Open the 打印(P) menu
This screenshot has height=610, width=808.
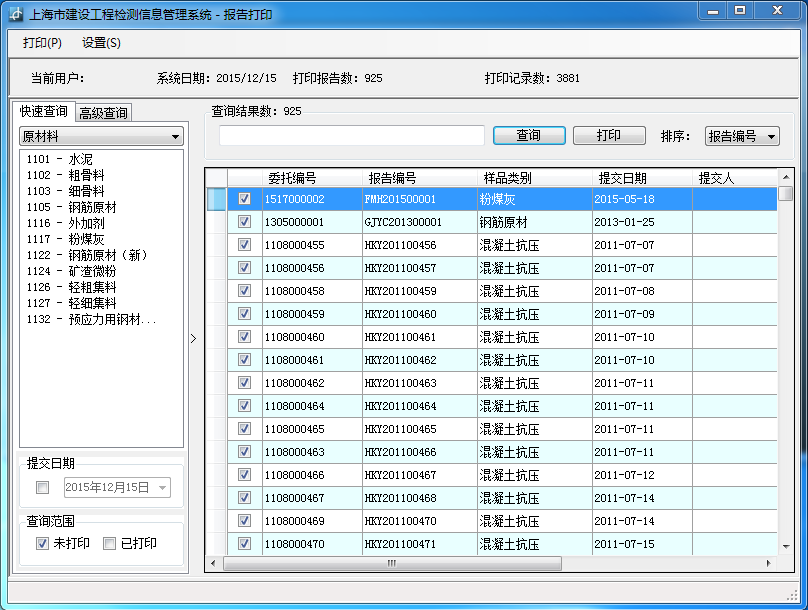point(42,43)
